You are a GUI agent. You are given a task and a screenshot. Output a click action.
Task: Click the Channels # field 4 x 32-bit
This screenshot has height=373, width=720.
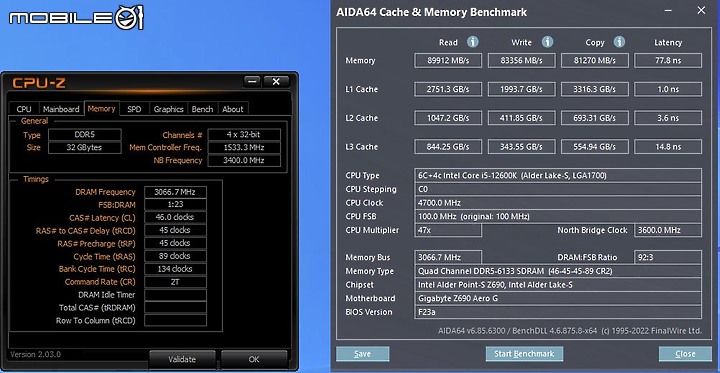(x=244, y=135)
